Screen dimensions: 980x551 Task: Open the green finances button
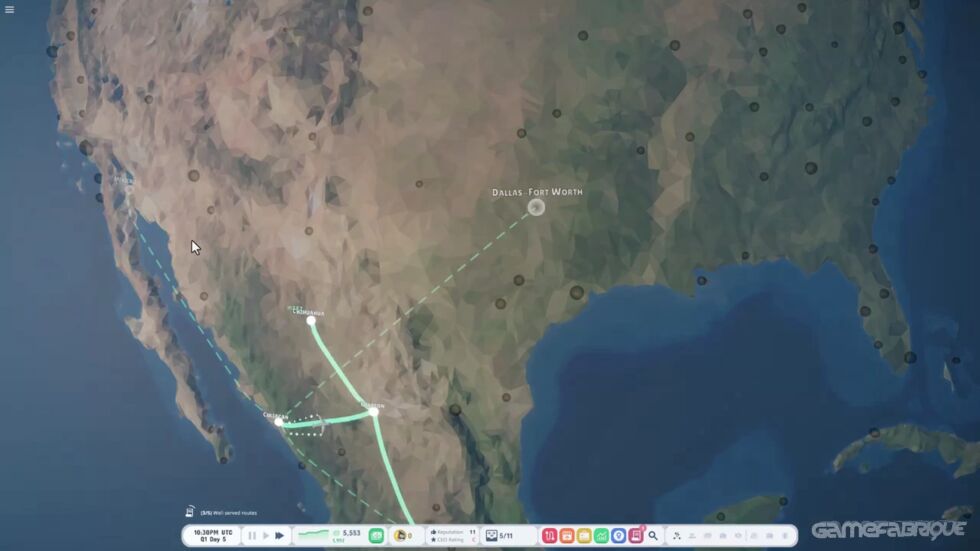tap(376, 536)
